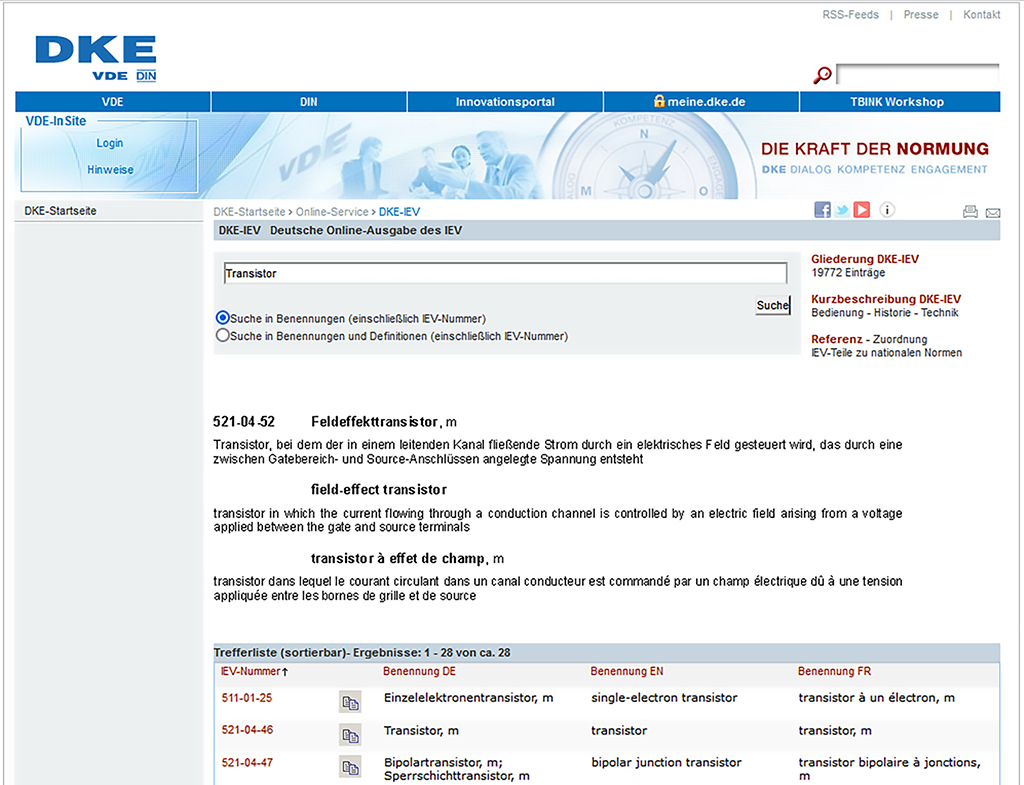Click the copy icon for row 521-04-46
The width and height of the screenshot is (1024, 785).
pyautogui.click(x=351, y=735)
